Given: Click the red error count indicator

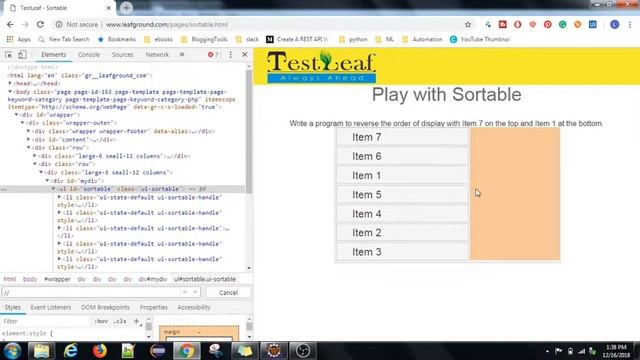Looking at the screenshot, I should pos(213,55).
